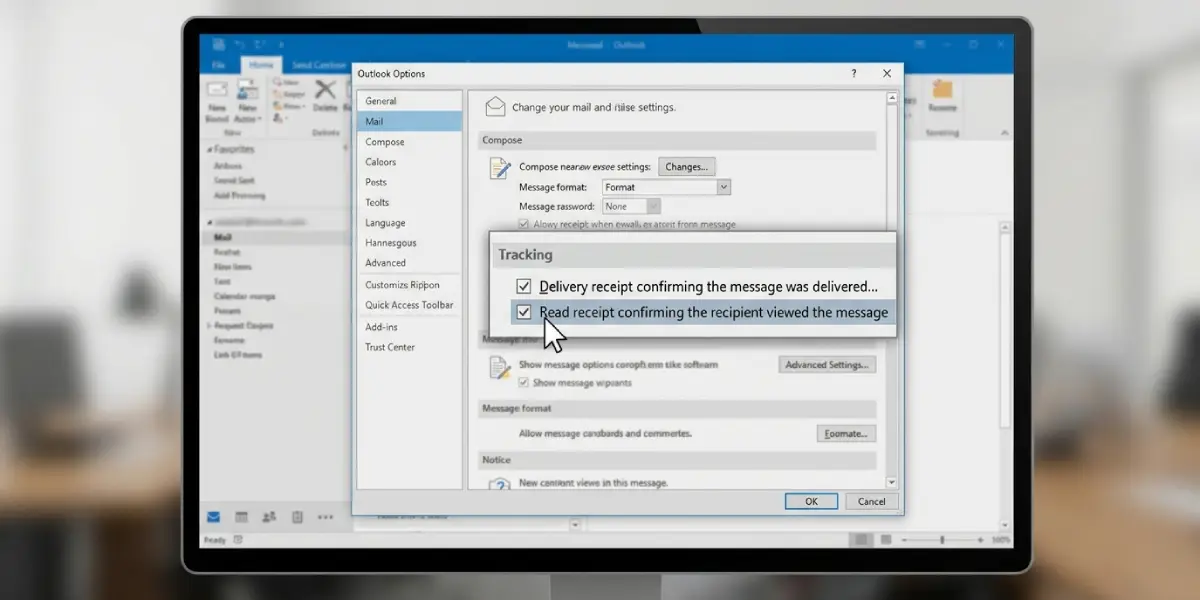This screenshot has height=600, width=1200.
Task: Select the Mail category in Outlook Options
Action: pos(409,121)
